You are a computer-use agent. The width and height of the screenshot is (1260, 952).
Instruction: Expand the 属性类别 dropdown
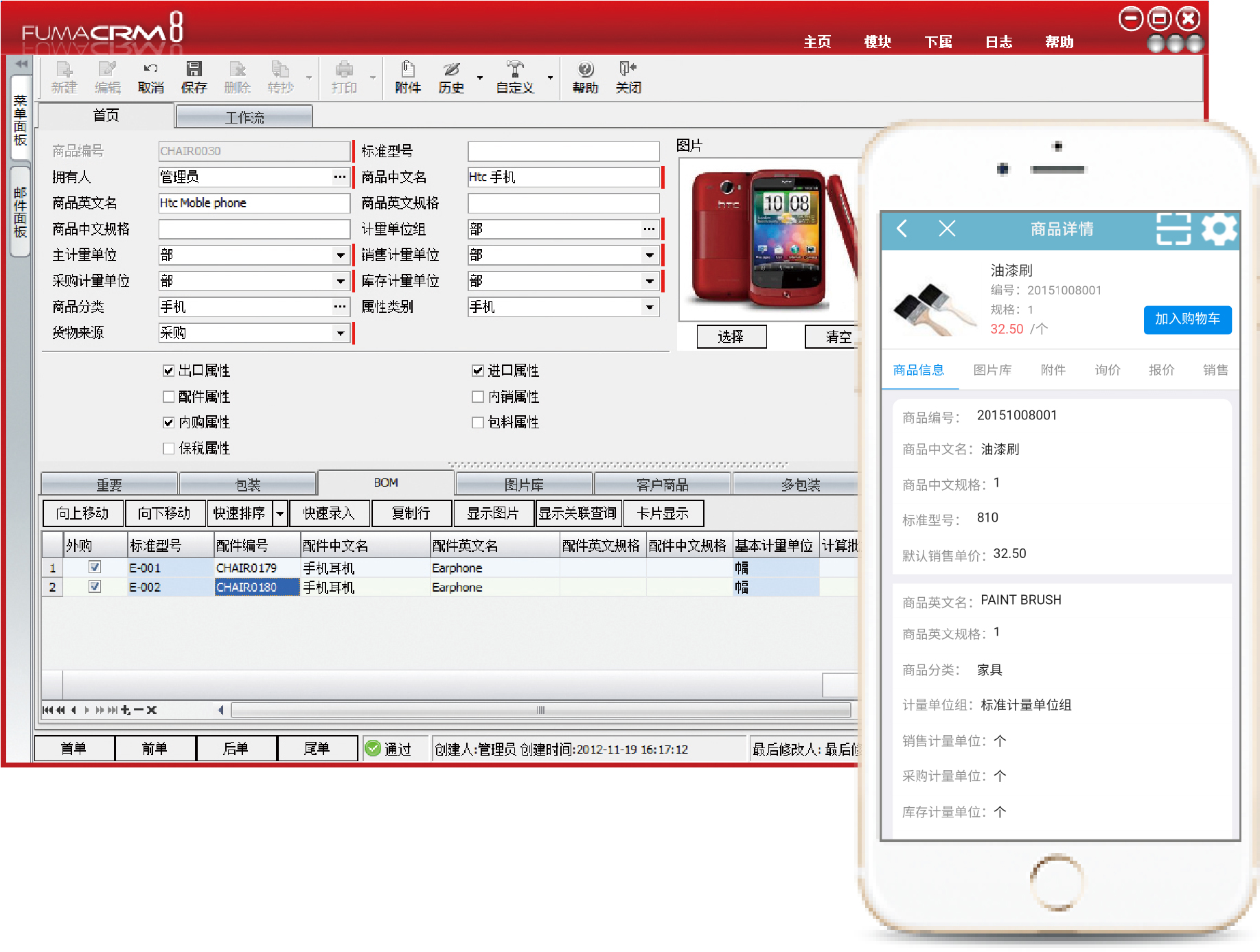point(650,307)
